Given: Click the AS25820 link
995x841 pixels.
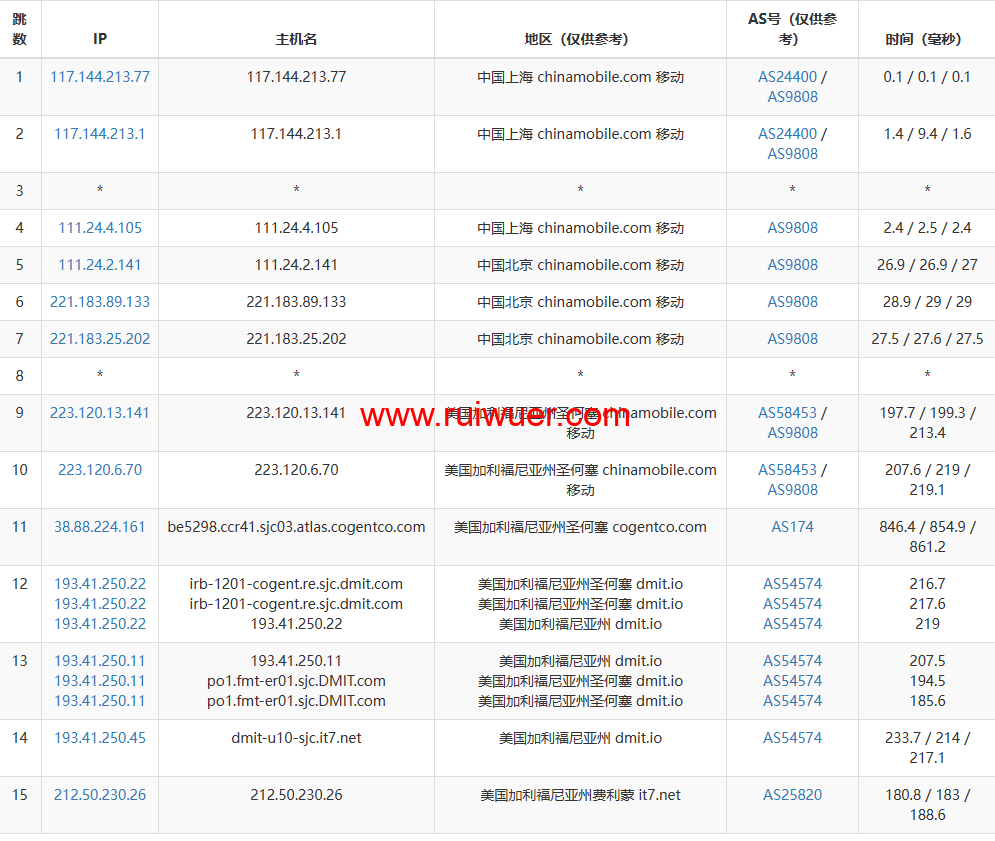Looking at the screenshot, I should tap(792, 795).
